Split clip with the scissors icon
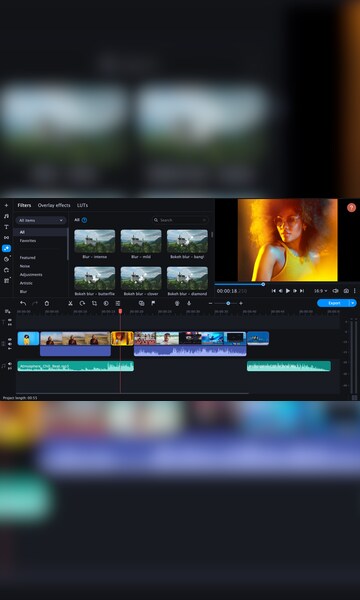Screen dimensions: 360x600 tap(70, 303)
